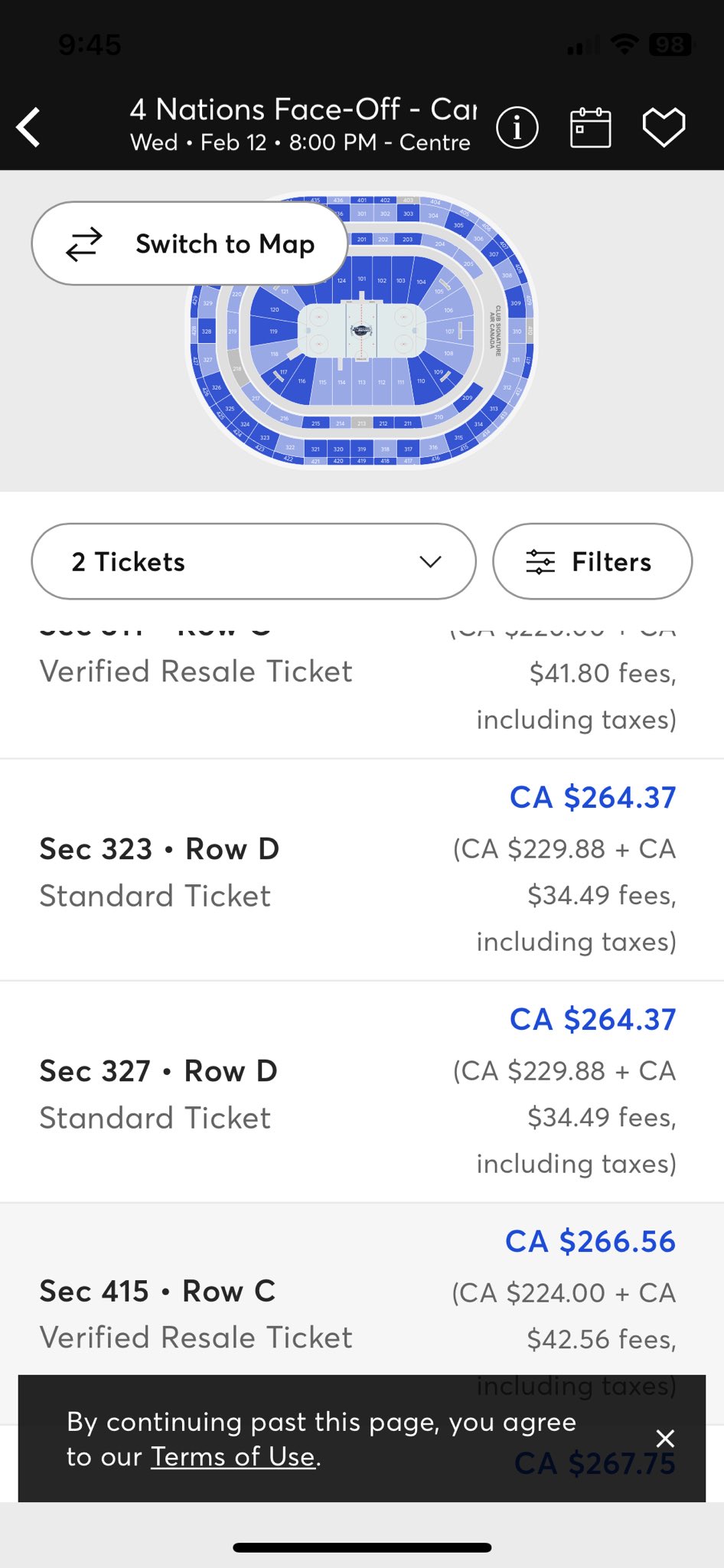The image size is (724, 1568).
Task: Favorite event with heart icon
Action: [x=664, y=127]
